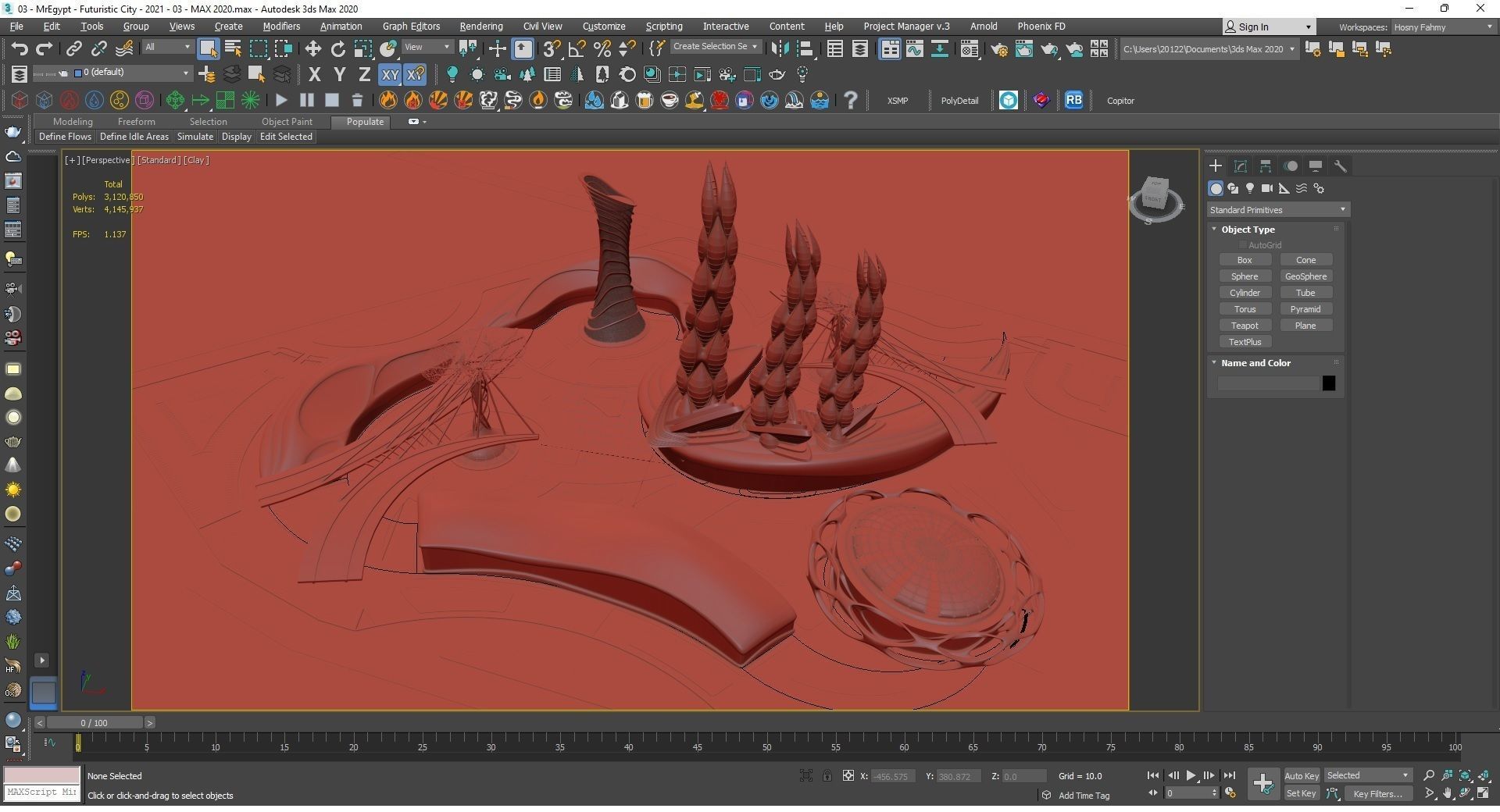Toggle the AutoGrid checkbox
The image size is (1500, 812).
click(1242, 245)
